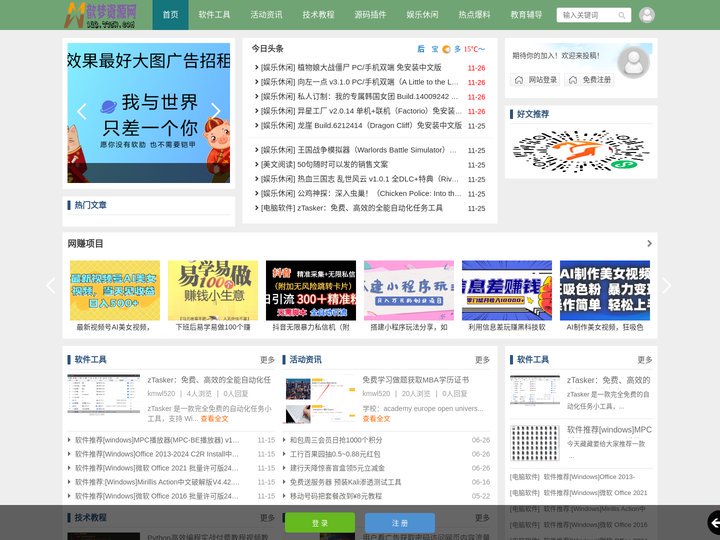Click the site logo in the header
This screenshot has width=720, height=540.
point(101,15)
